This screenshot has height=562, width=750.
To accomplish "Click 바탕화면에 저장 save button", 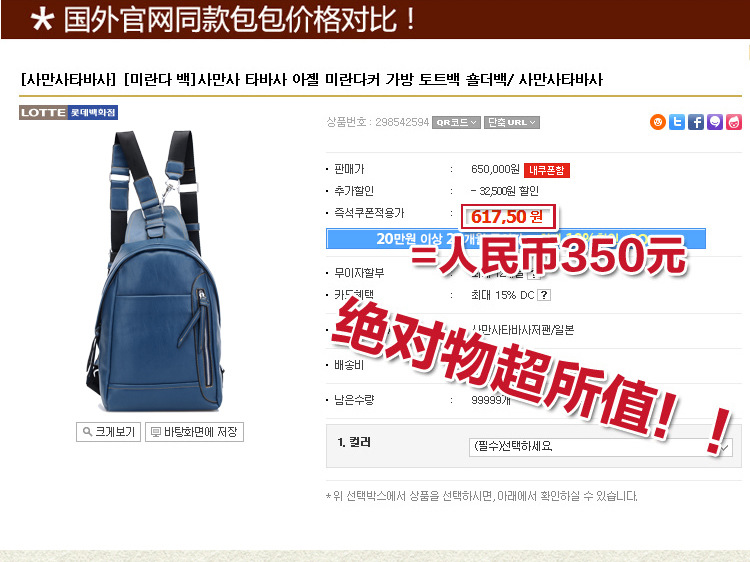I will pyautogui.click(x=194, y=432).
